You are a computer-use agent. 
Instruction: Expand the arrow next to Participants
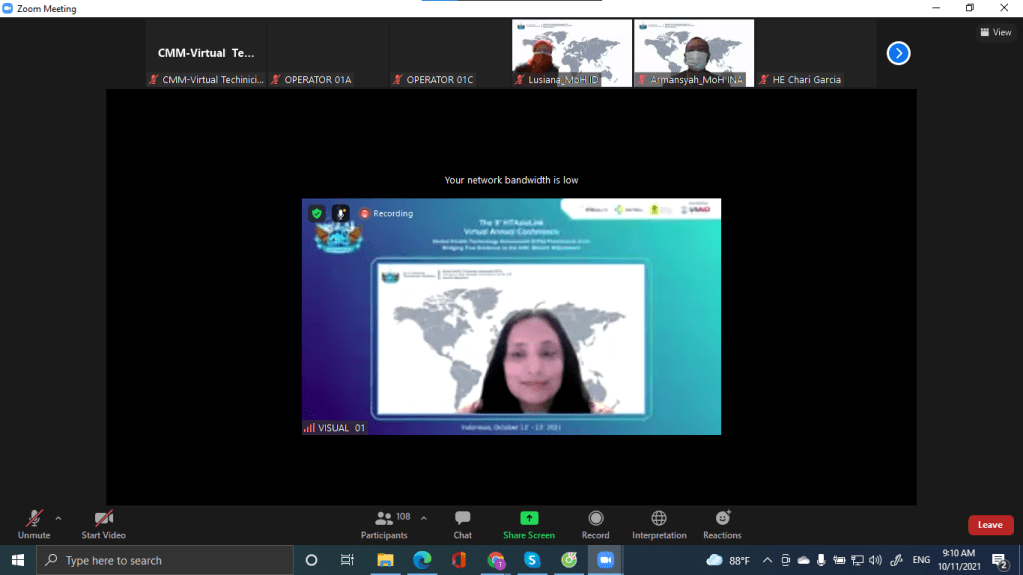[423, 518]
